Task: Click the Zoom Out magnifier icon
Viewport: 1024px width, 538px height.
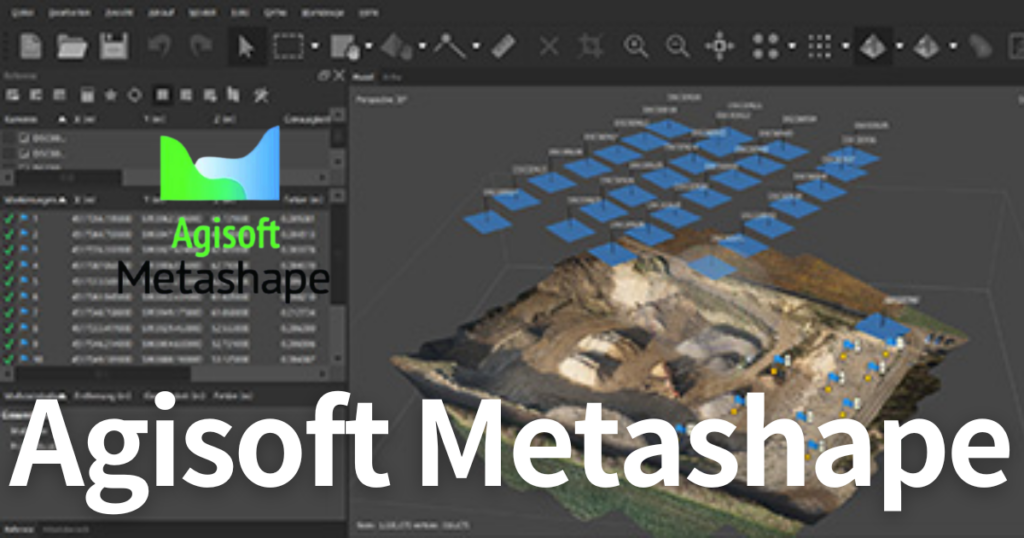Action: click(677, 45)
